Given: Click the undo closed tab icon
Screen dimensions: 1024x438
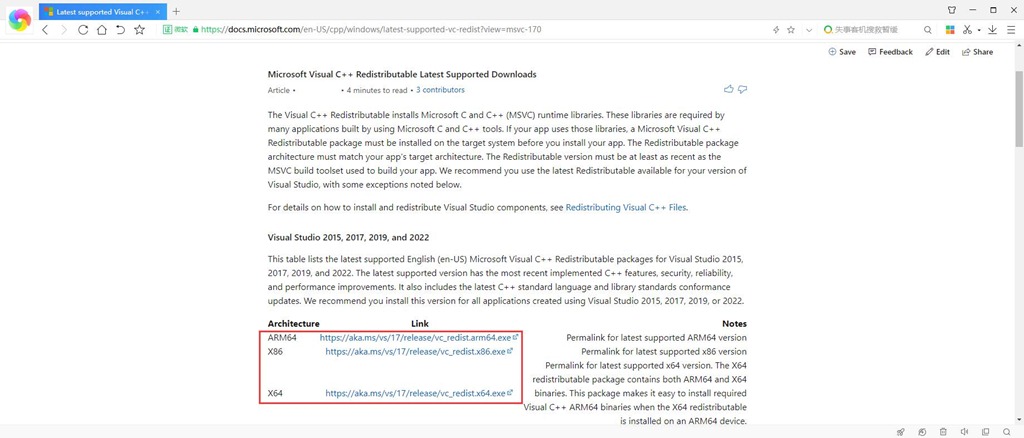Looking at the screenshot, I should pos(120,30).
